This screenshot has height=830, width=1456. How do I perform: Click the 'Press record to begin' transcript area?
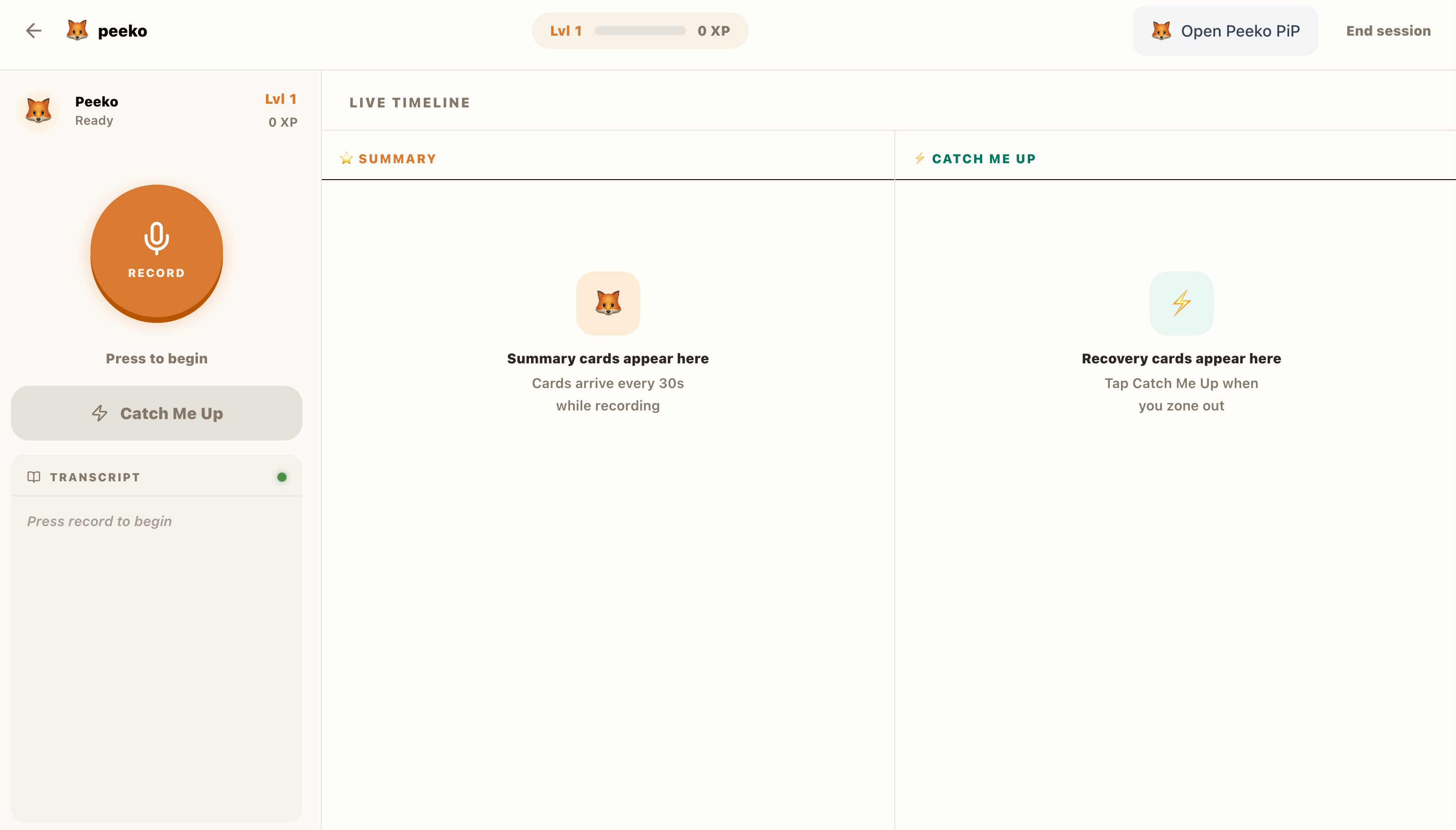[x=100, y=521]
